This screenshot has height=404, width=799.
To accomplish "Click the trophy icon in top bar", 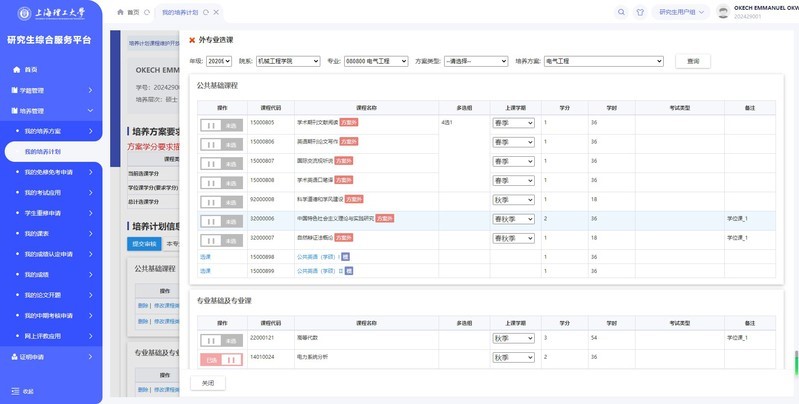I will coord(640,12).
